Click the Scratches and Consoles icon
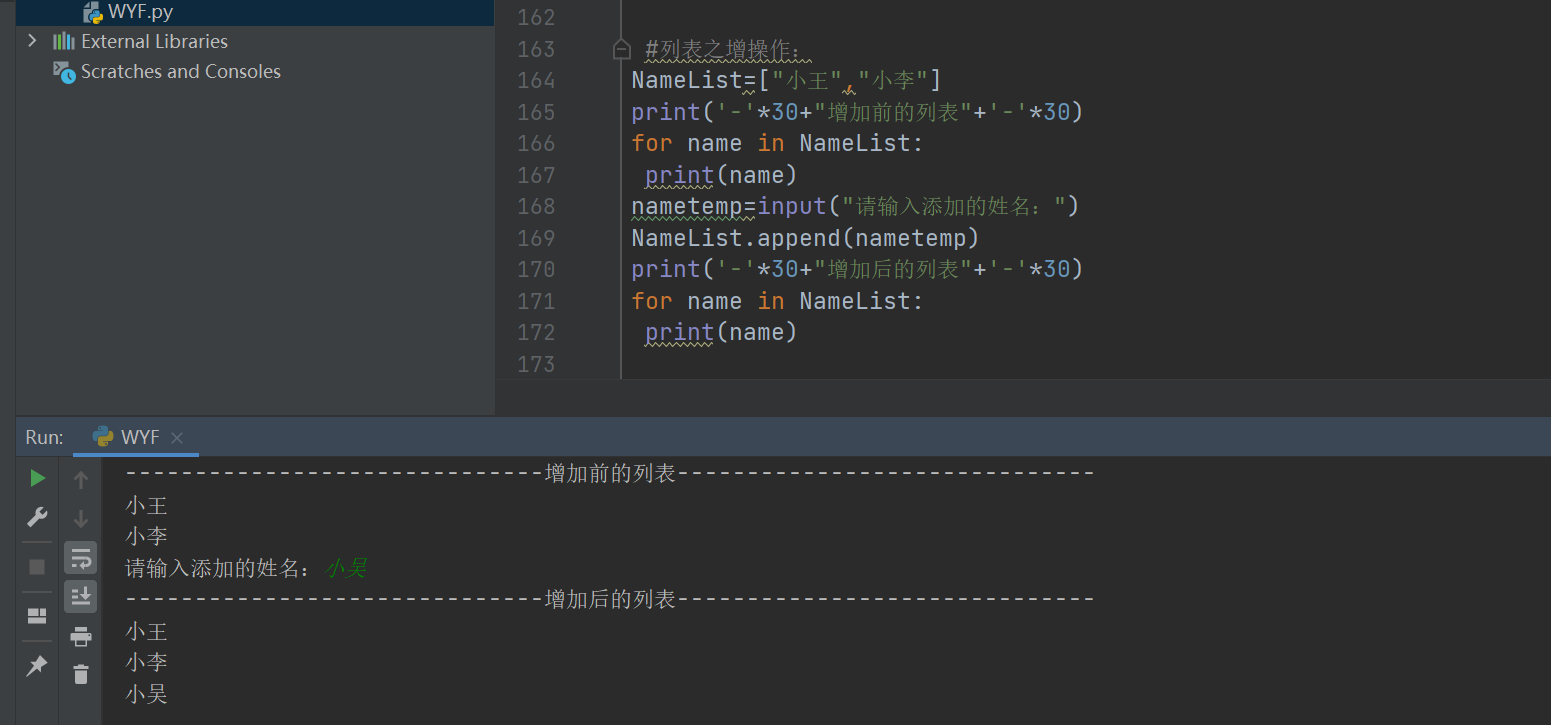1551x725 pixels. click(64, 72)
